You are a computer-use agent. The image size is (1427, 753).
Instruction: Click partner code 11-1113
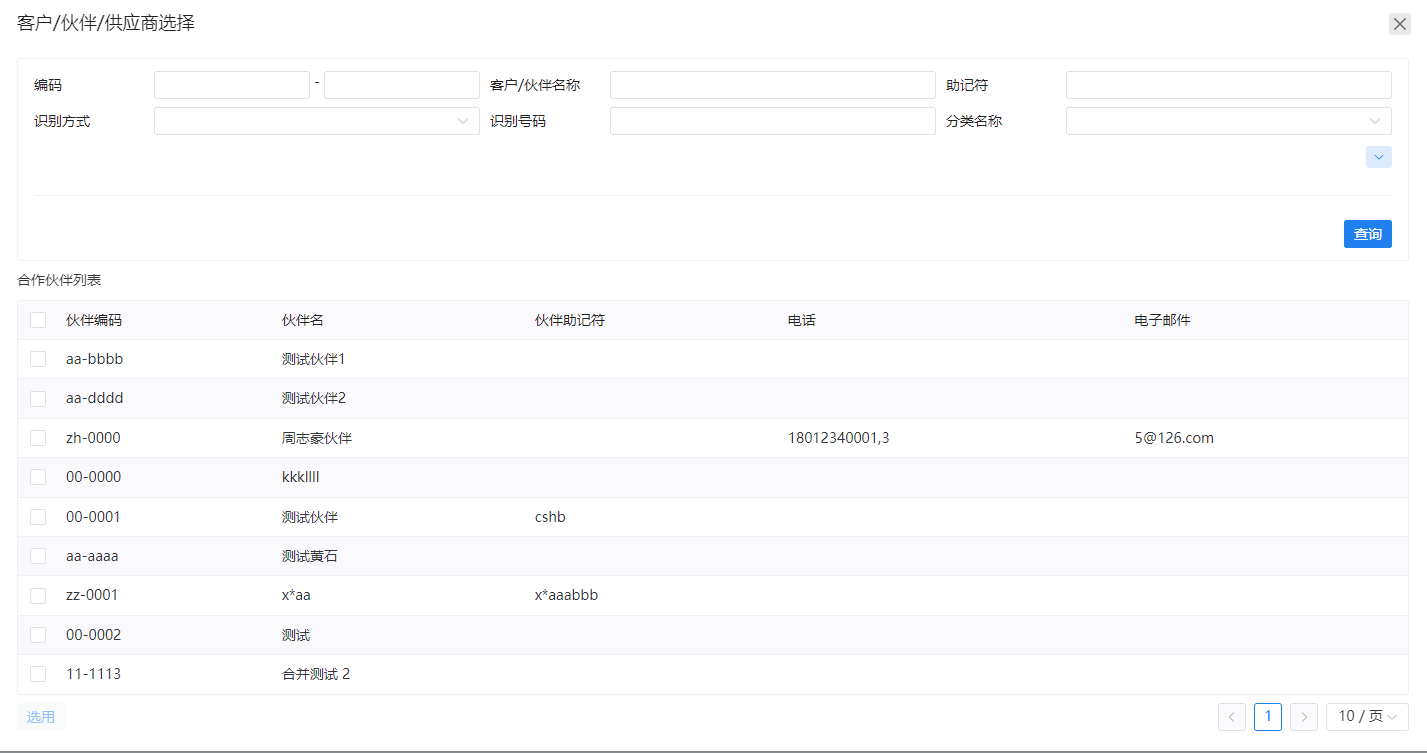click(93, 674)
